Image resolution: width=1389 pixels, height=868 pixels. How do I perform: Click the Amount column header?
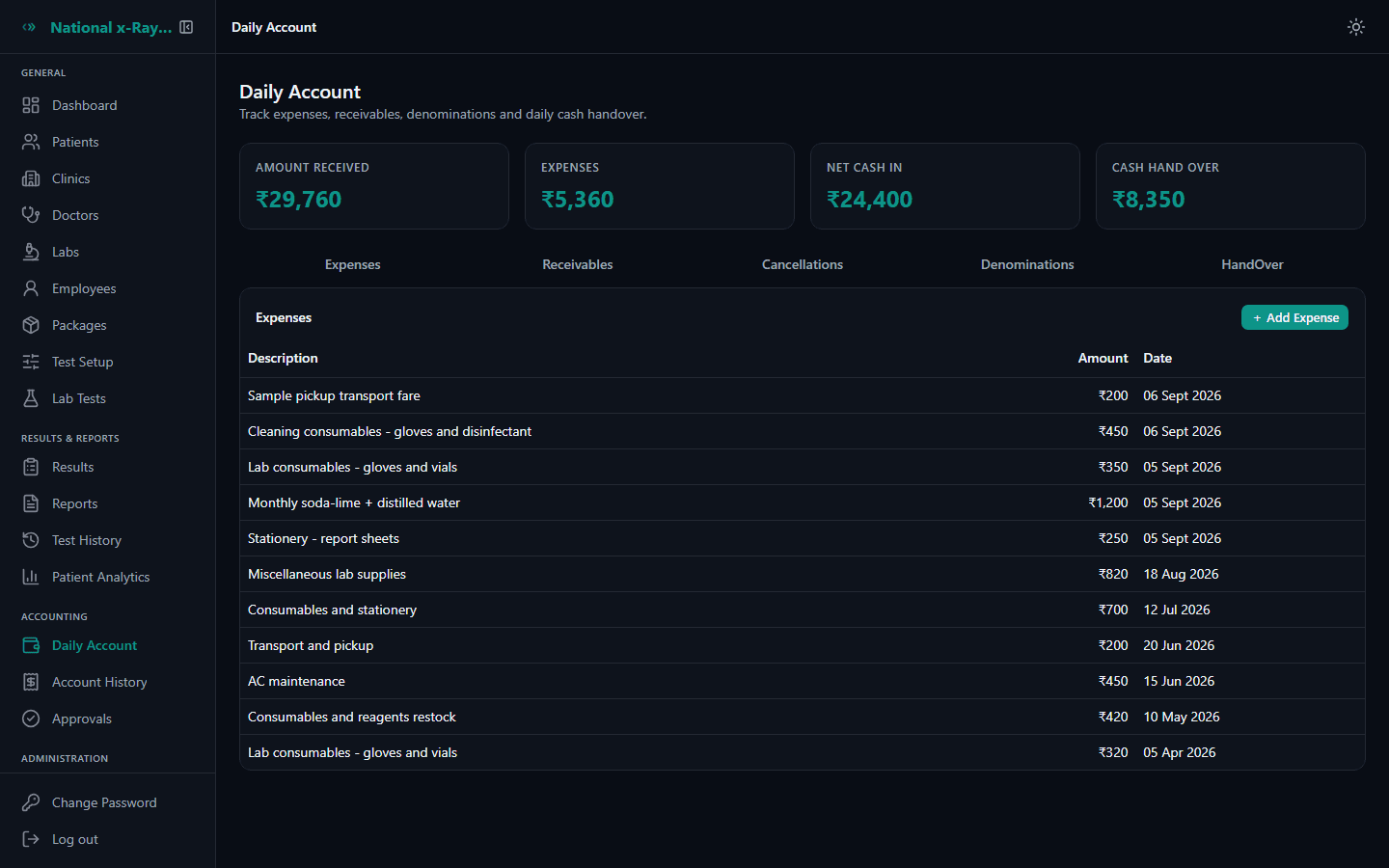(x=1103, y=358)
